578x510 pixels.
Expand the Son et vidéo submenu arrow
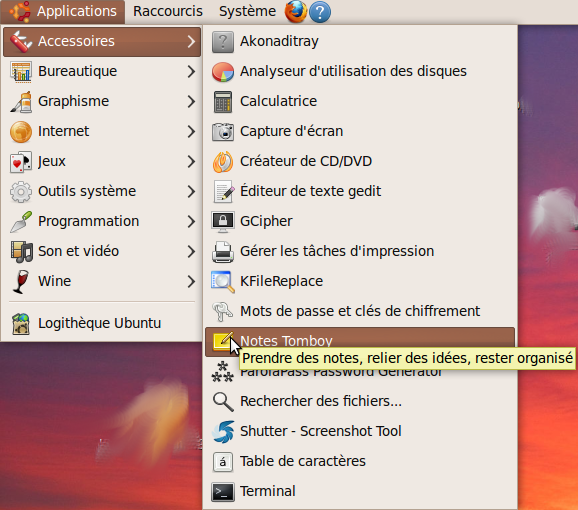click(x=191, y=251)
